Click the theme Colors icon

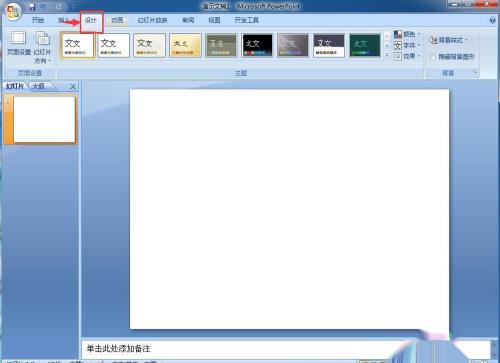[398, 34]
